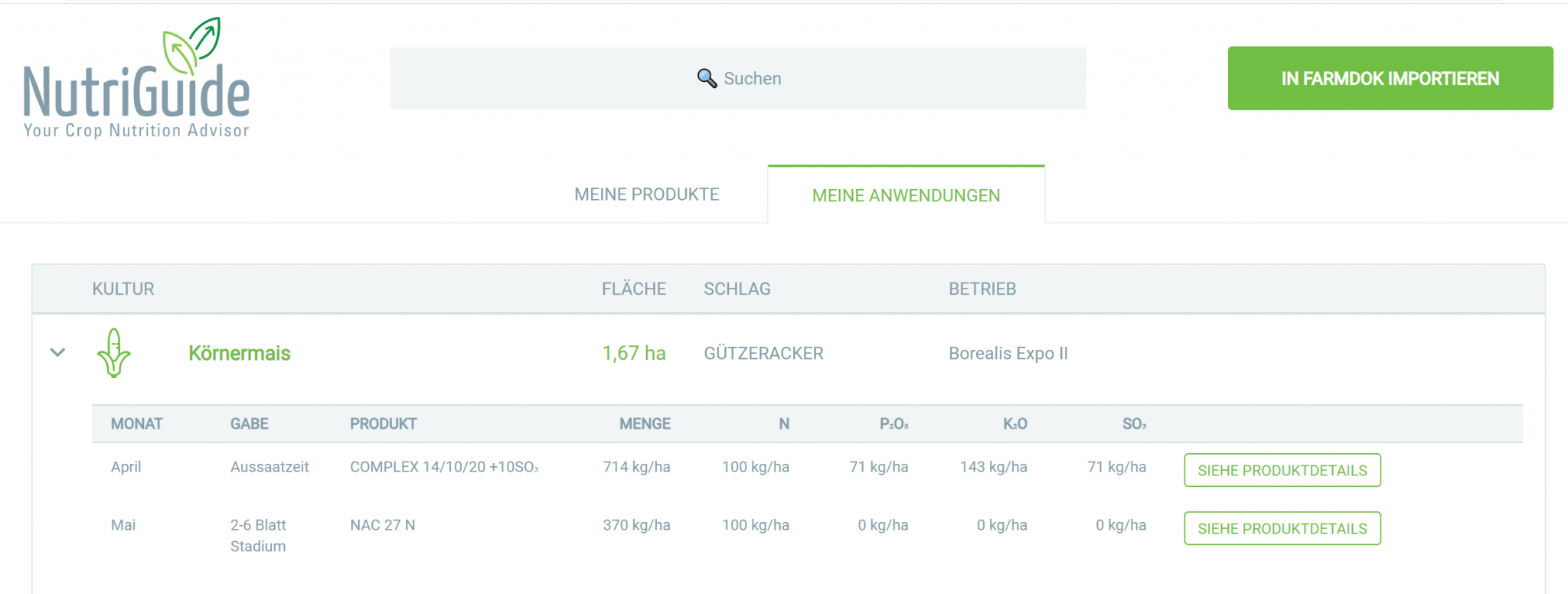The height and width of the screenshot is (594, 1568).
Task: Click the 1,67 ha area value
Action: click(633, 354)
